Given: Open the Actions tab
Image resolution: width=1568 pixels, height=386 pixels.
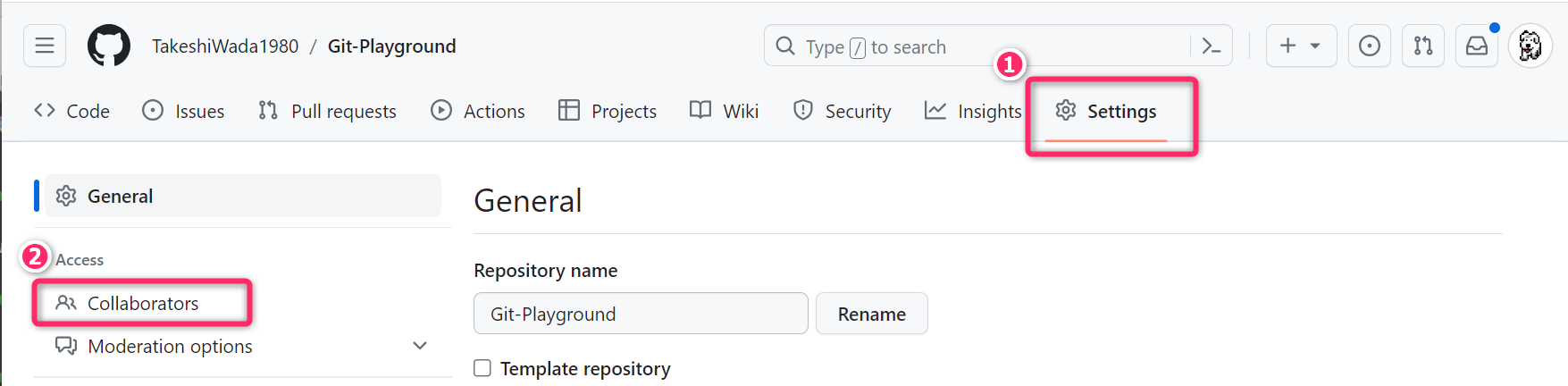Looking at the screenshot, I should pyautogui.click(x=478, y=111).
